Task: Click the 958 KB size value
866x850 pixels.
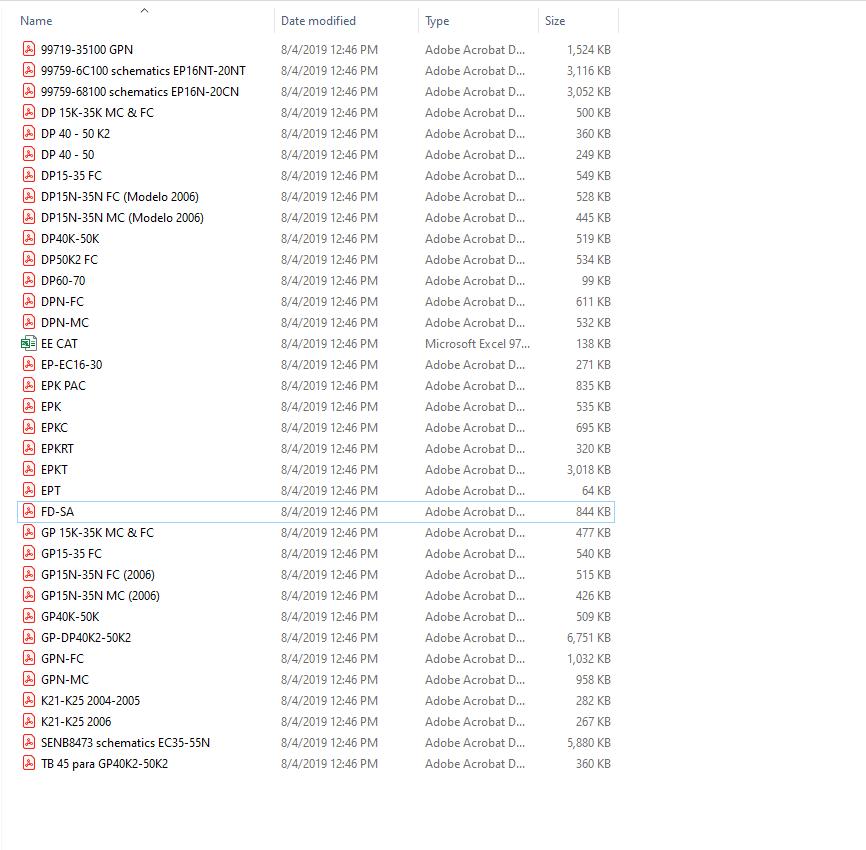Action: (x=593, y=679)
